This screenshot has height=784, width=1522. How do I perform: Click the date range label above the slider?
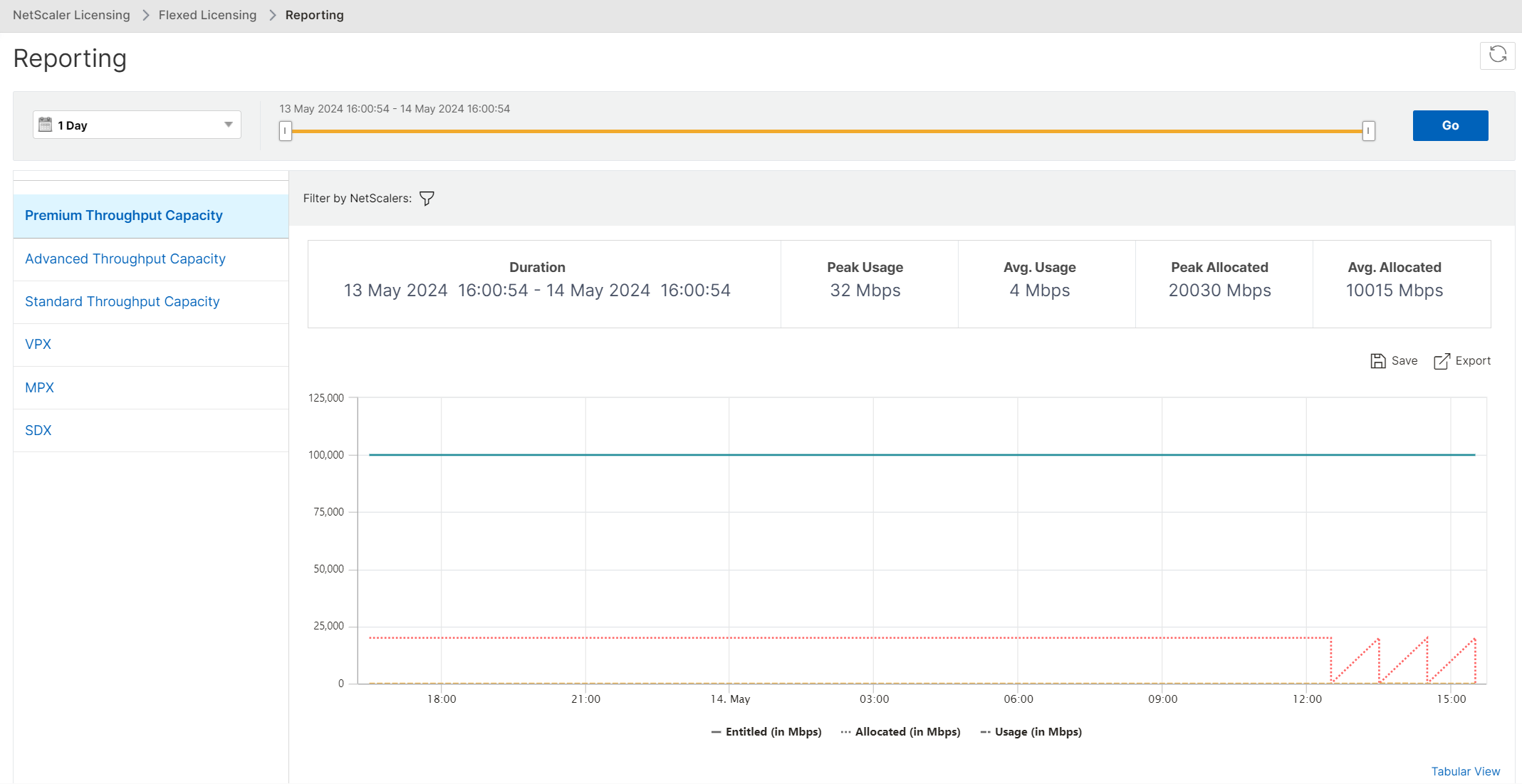(395, 109)
